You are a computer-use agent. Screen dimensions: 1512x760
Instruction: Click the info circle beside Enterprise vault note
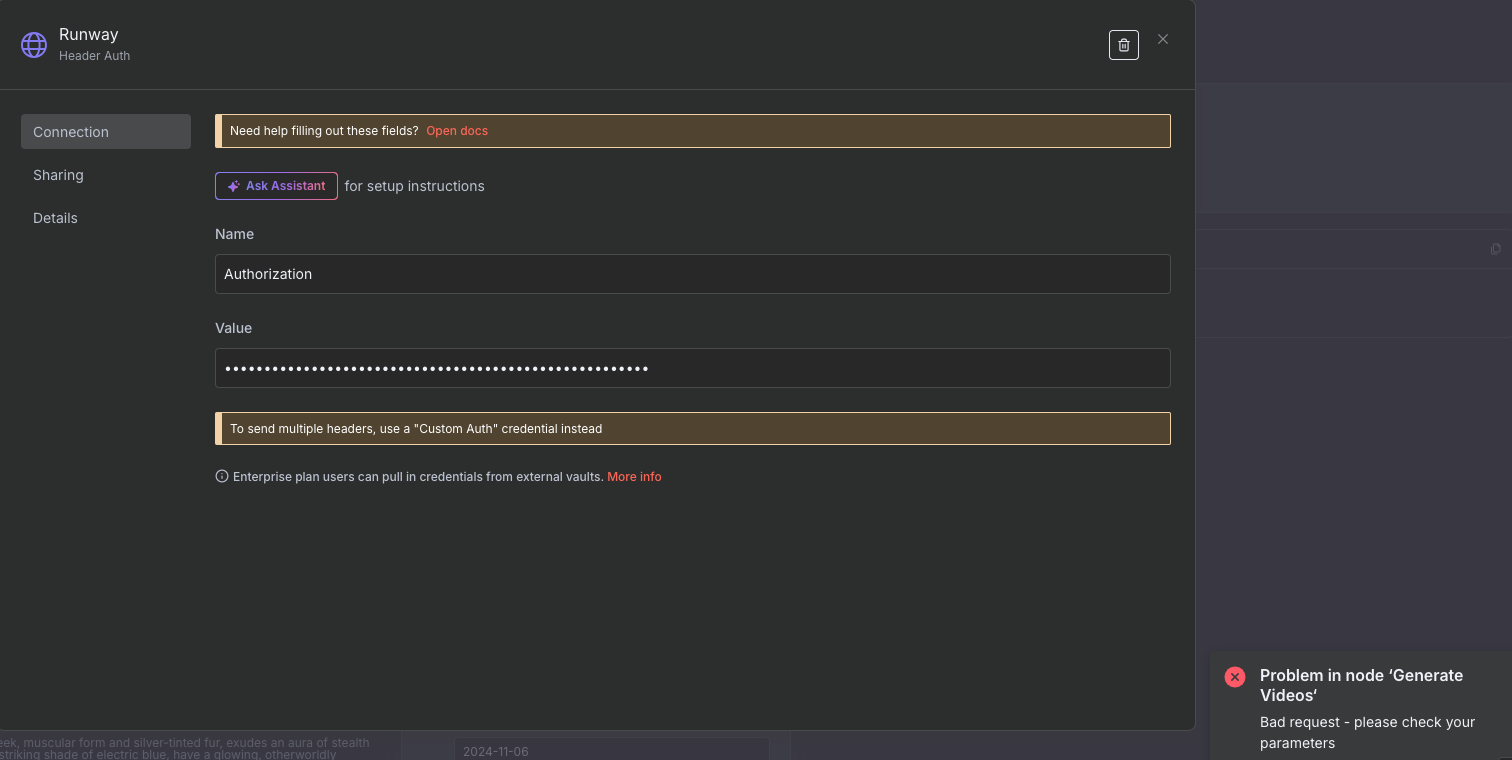[221, 475]
